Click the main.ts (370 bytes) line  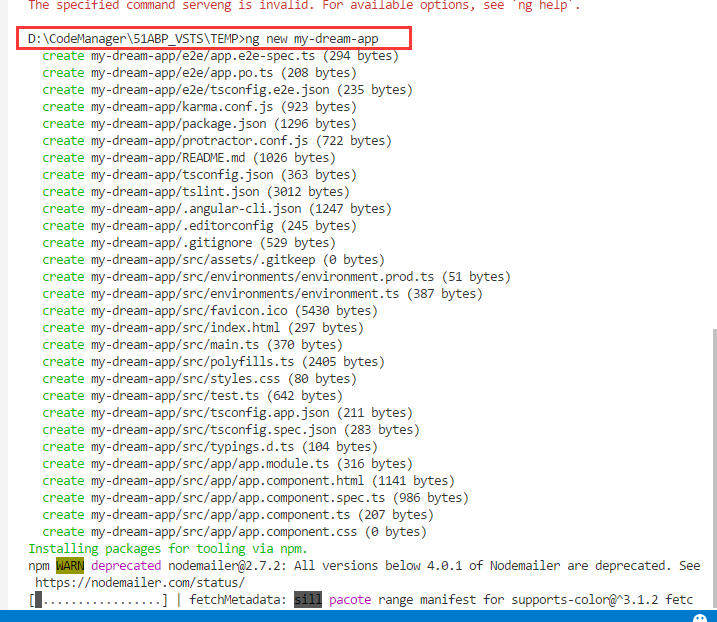[193, 345]
